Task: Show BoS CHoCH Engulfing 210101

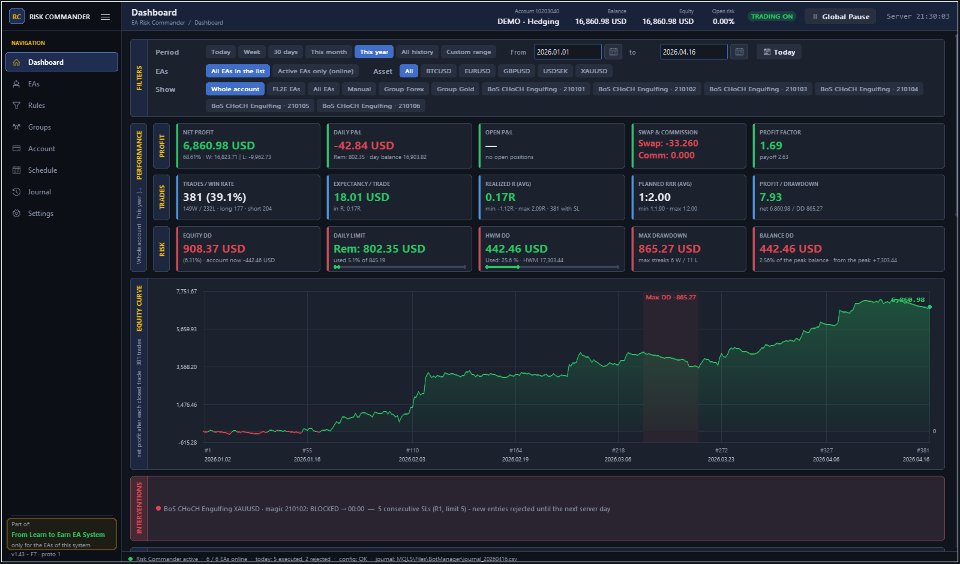Action: click(536, 89)
